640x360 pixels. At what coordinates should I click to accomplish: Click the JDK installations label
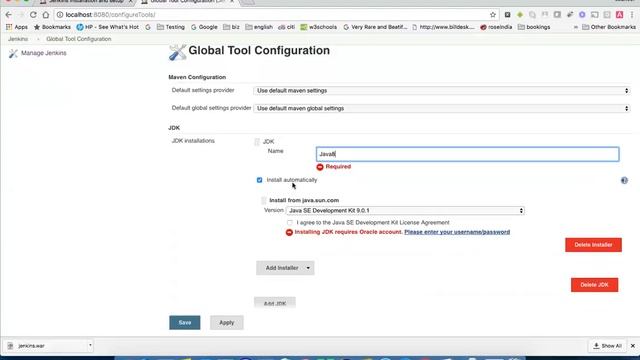pyautogui.click(x=193, y=141)
